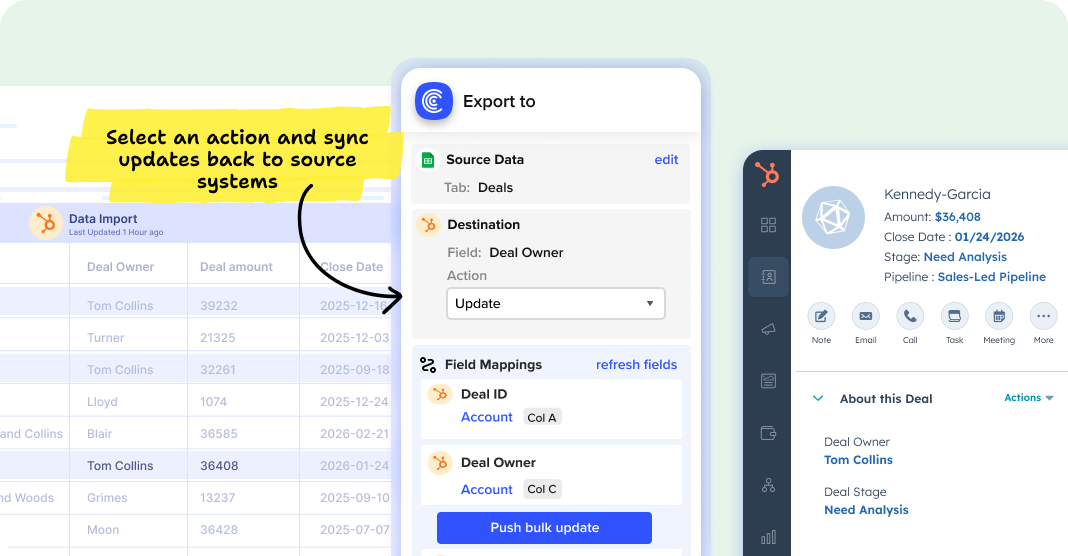1068x556 pixels.
Task: Click the Deal Owner column header
Action: click(121, 267)
